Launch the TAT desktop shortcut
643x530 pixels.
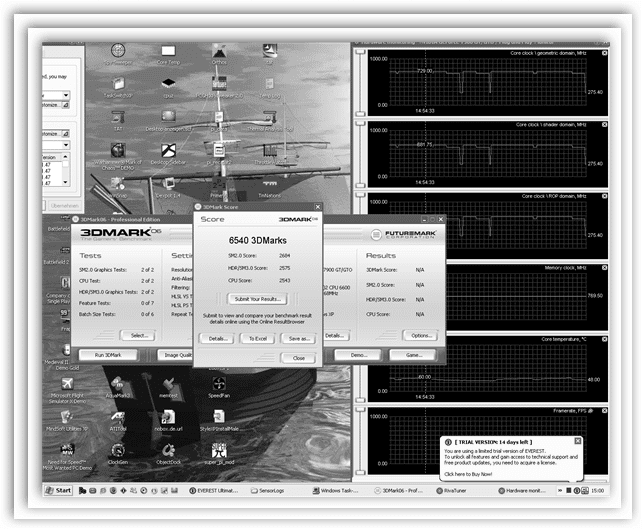[118, 121]
